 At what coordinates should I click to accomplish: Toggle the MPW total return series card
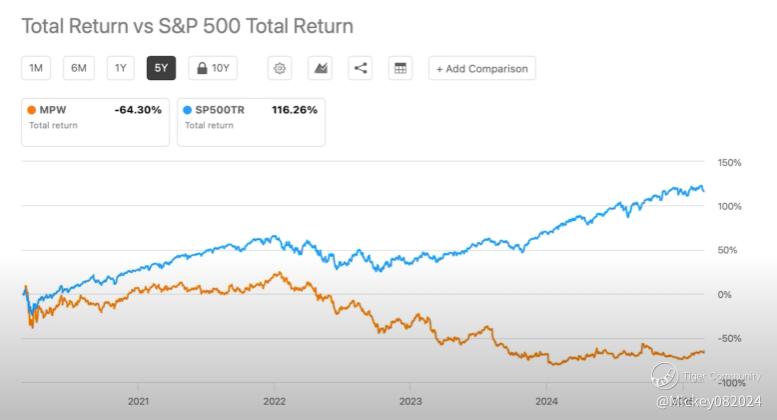(95, 122)
